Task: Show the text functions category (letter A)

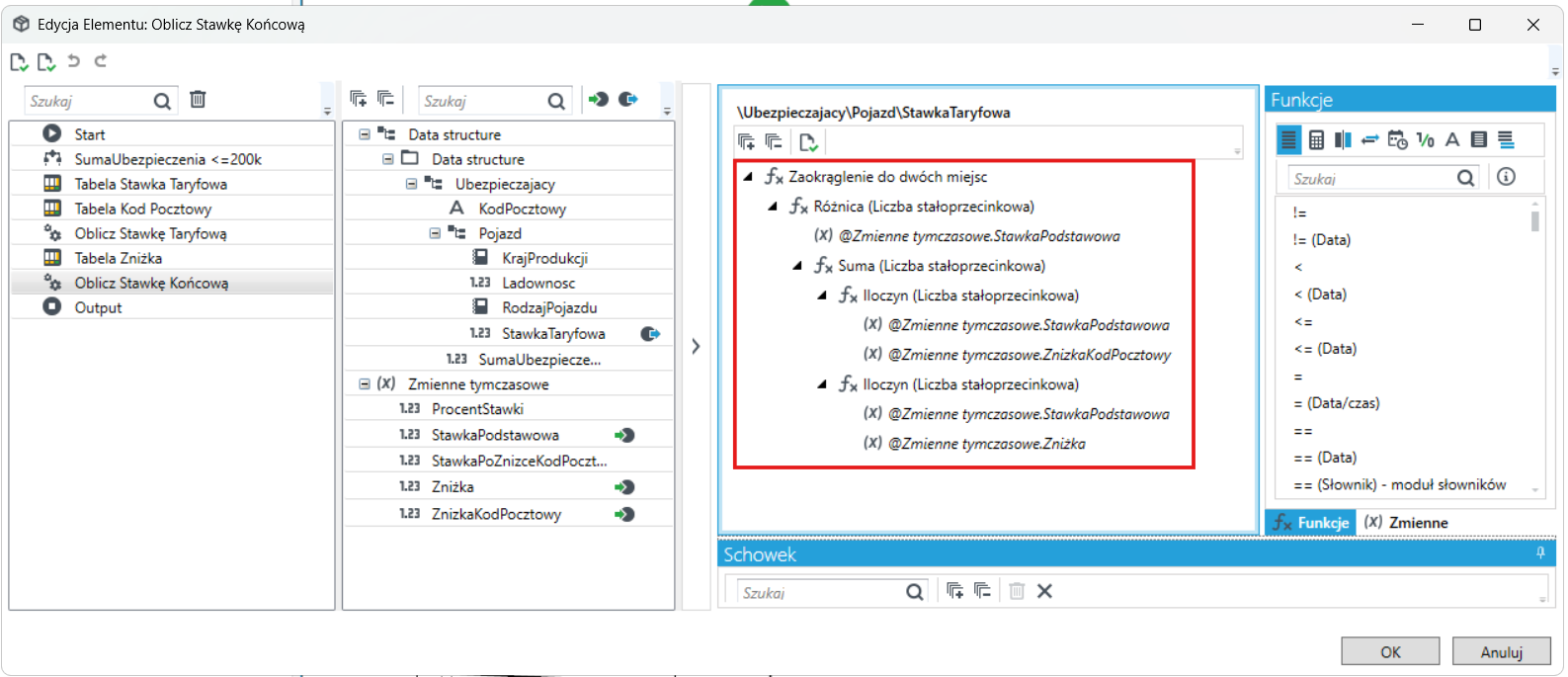Action: (x=1452, y=140)
